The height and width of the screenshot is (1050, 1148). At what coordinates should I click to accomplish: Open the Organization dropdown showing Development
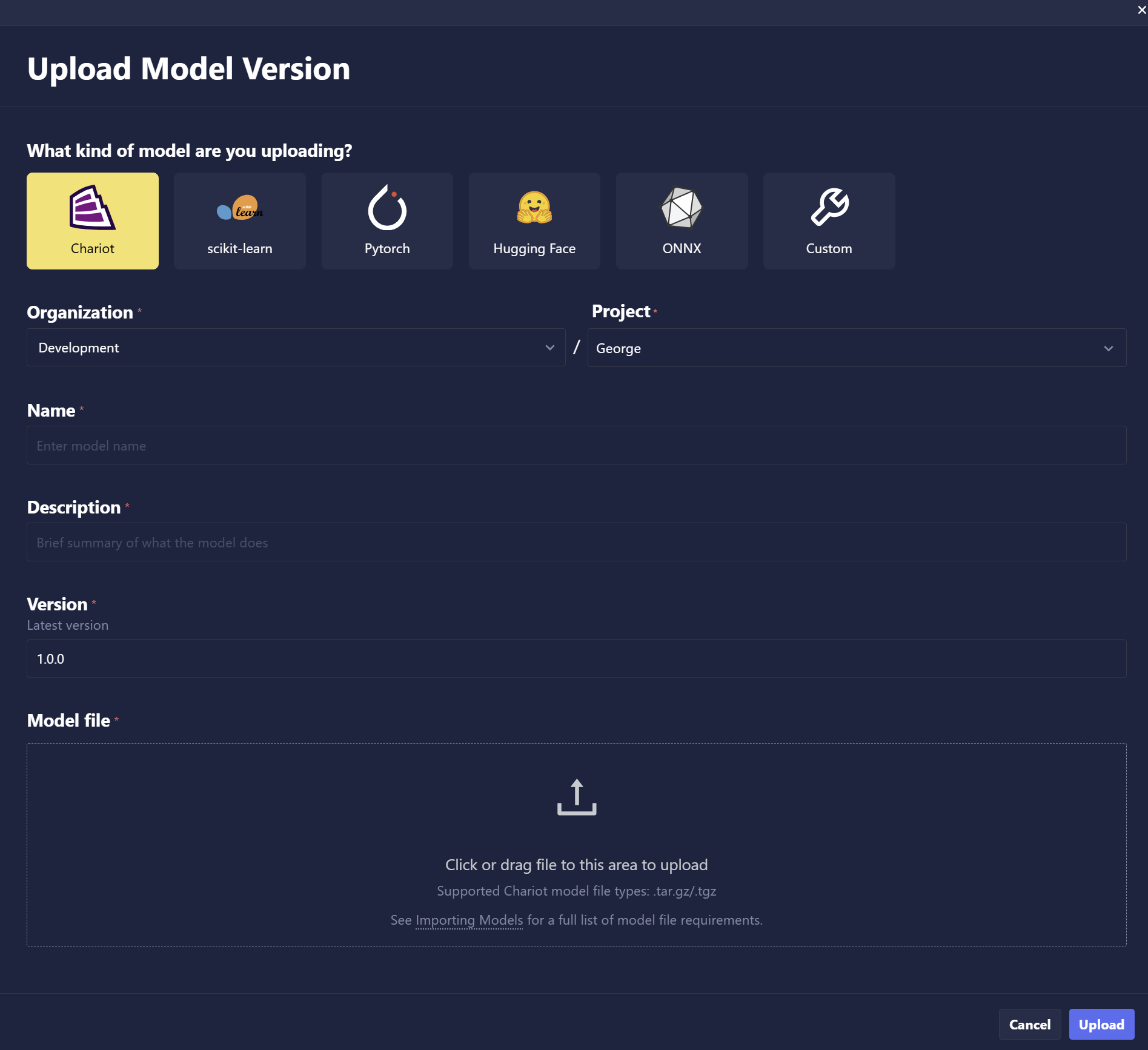(285, 348)
